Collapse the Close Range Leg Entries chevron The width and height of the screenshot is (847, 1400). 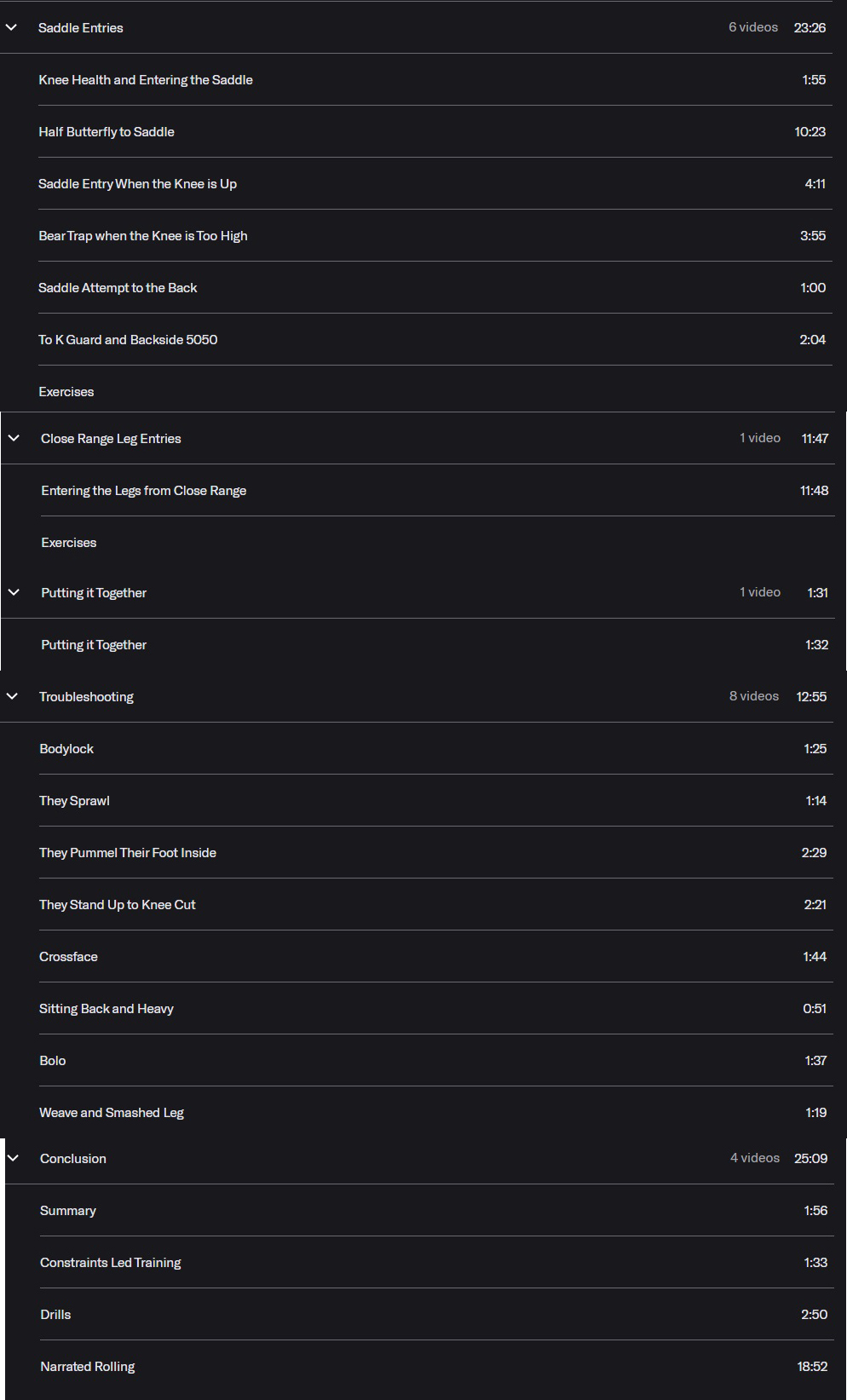point(14,438)
